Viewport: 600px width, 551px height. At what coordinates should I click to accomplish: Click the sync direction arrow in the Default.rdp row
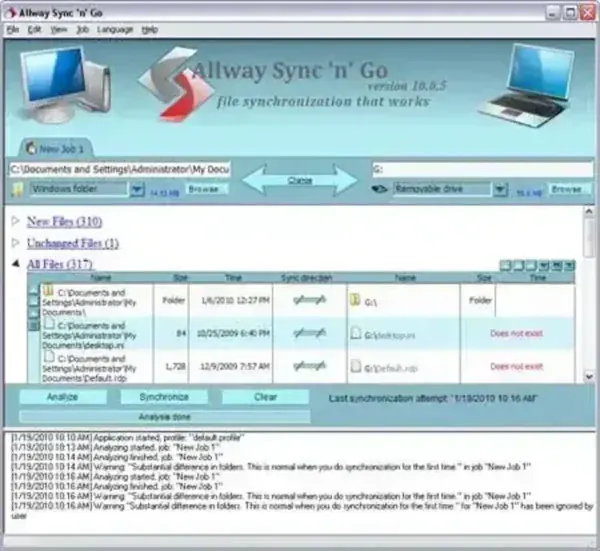(x=310, y=366)
